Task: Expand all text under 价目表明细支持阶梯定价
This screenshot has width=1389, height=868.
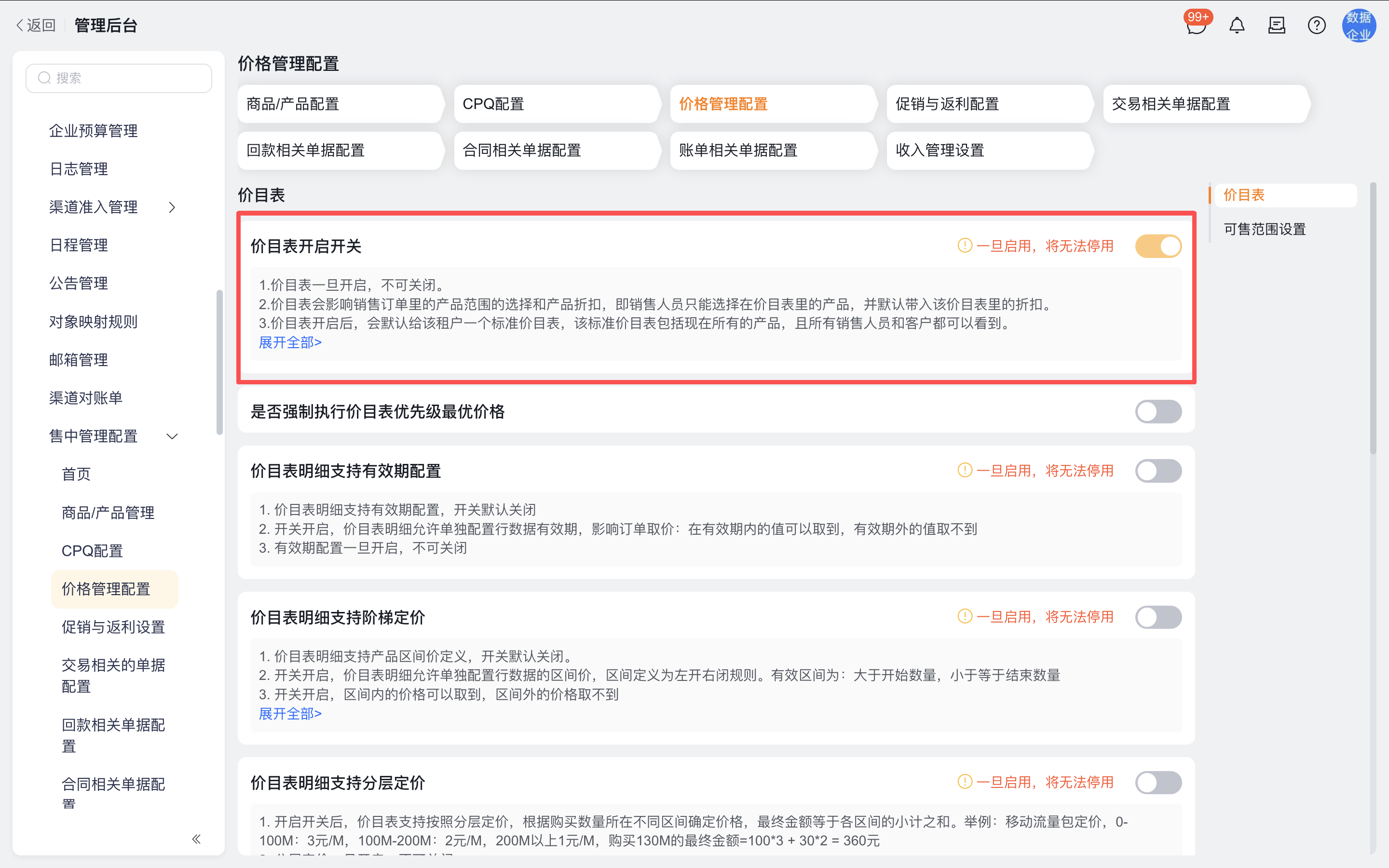Action: [x=290, y=714]
